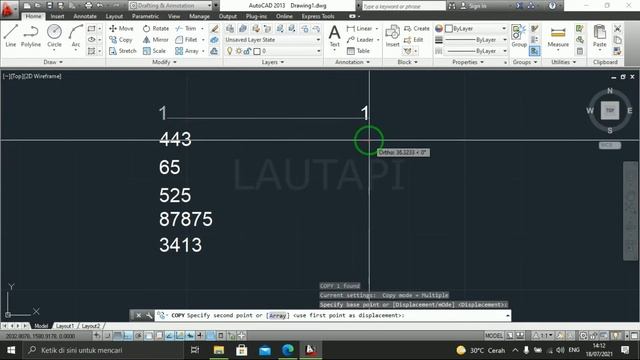
Task: Click the object color wheel swatch
Action: [x=439, y=28]
